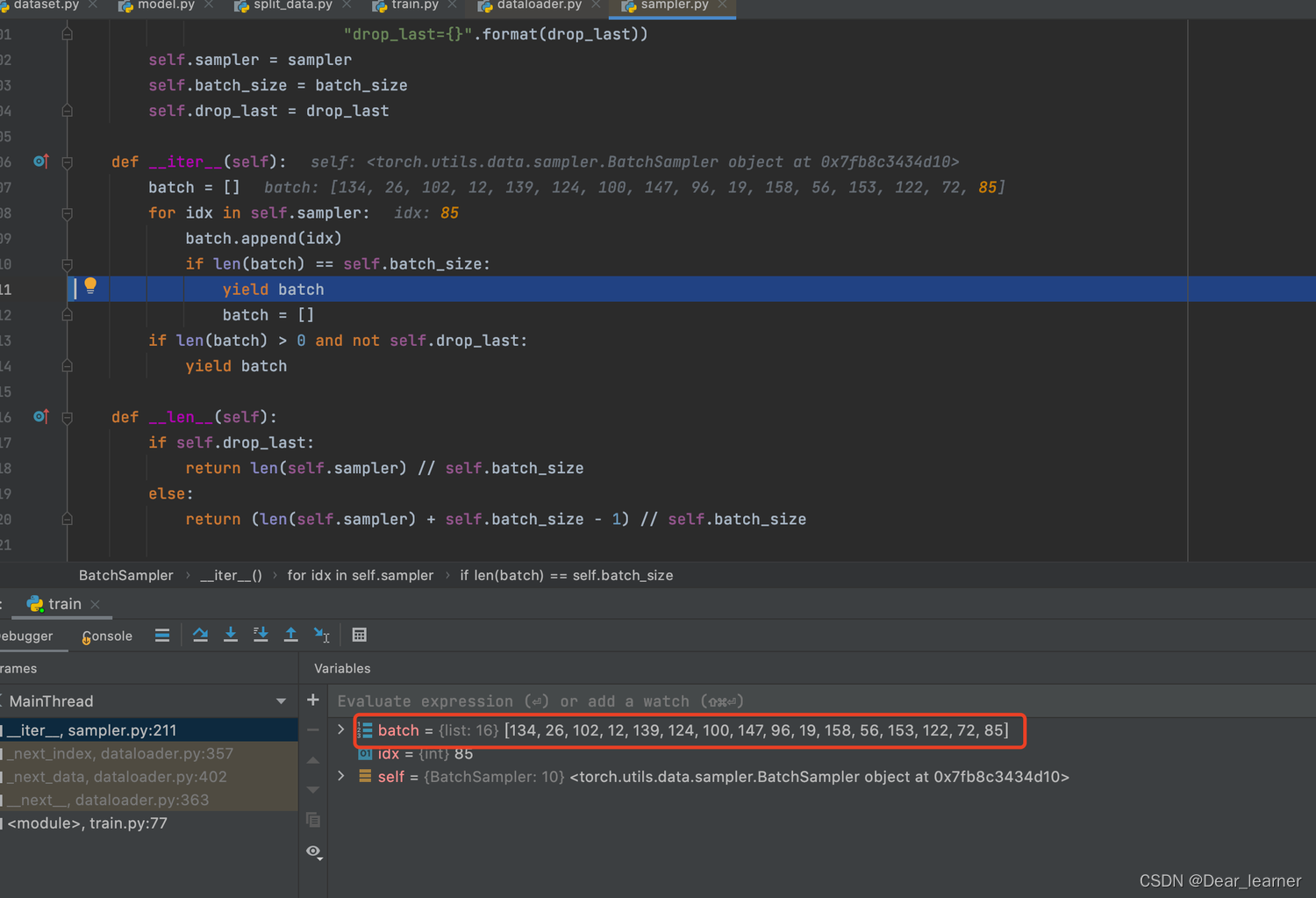Click the Step Over debugger icon
The height and width of the screenshot is (898, 1316).
coord(200,635)
